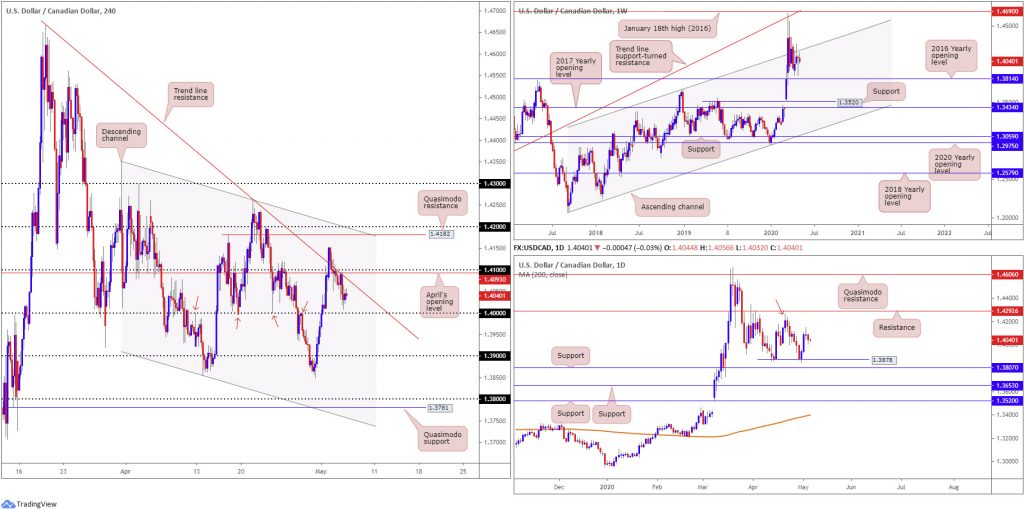Screen dimensions: 1024x510
Task: Click the 1.36530 blue price axis label
Action: [1005, 386]
